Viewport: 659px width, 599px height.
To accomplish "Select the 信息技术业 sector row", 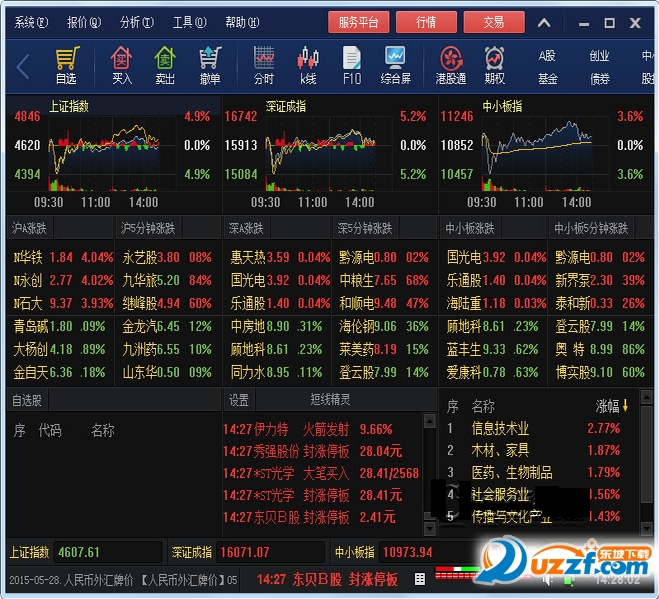I will (534, 428).
